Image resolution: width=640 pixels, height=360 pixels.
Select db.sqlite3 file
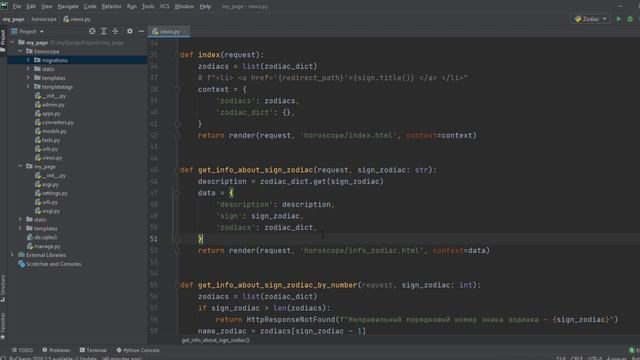(45, 237)
